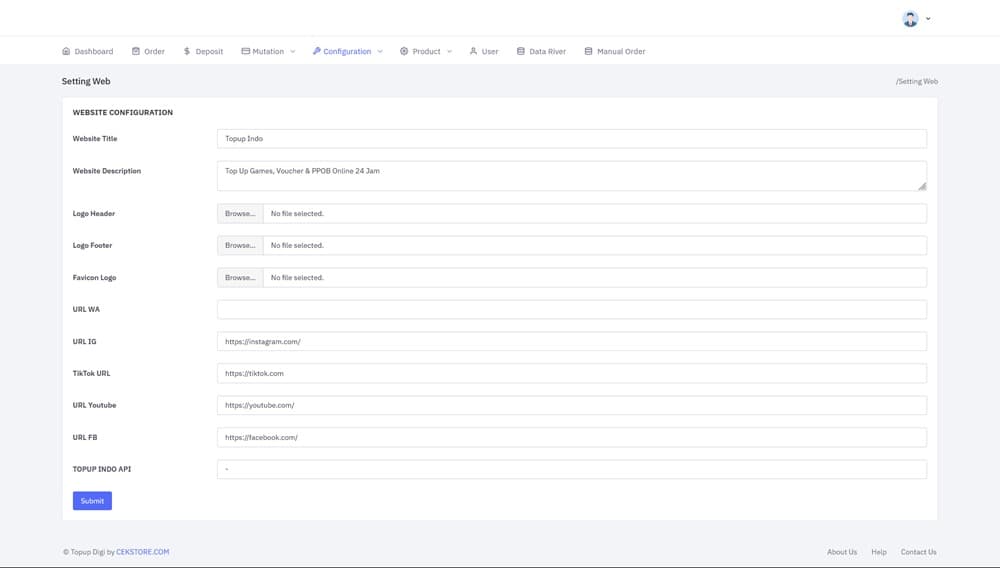Image resolution: width=1000 pixels, height=568 pixels.
Task: Focus the empty URL WA field
Action: (571, 310)
